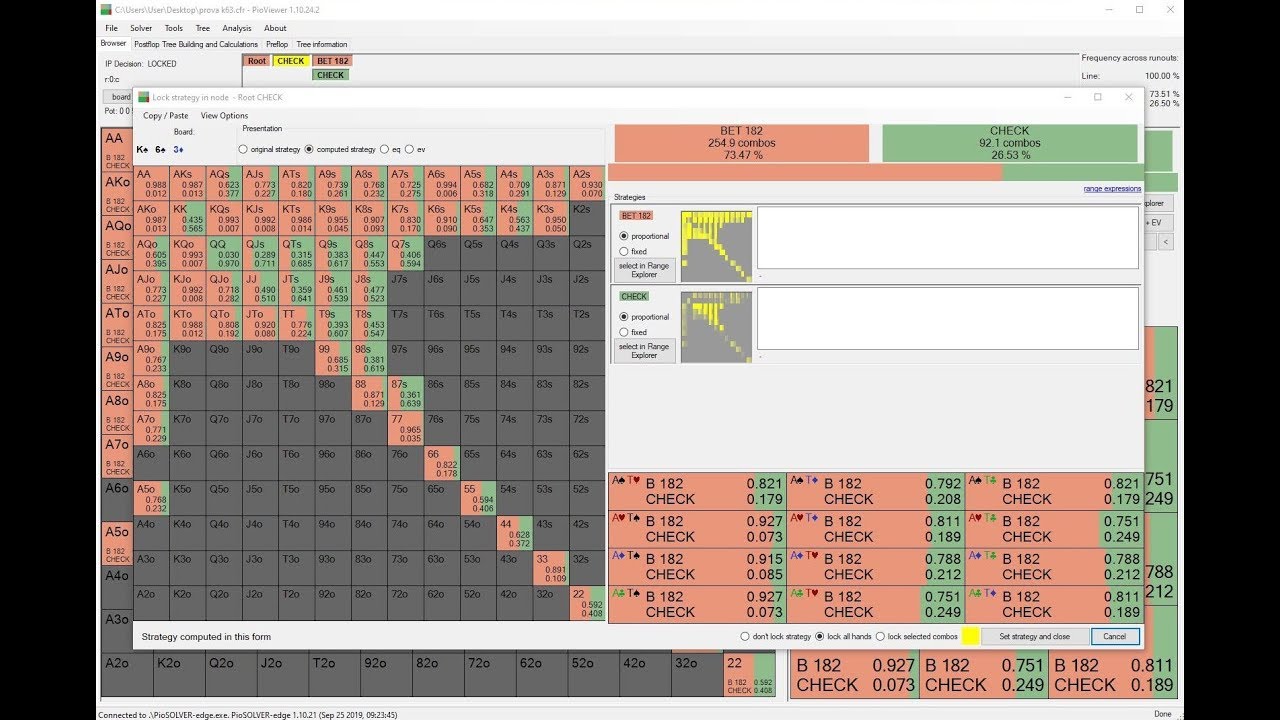Click the 22 cell in main window bottom row
Screen dimensions: 1280x720
click(750, 675)
